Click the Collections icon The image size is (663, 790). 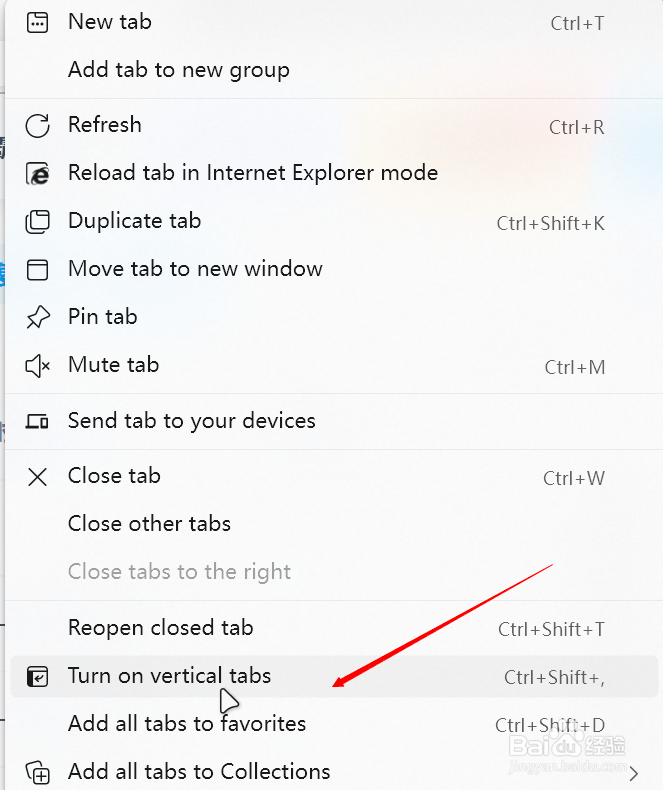point(37,772)
